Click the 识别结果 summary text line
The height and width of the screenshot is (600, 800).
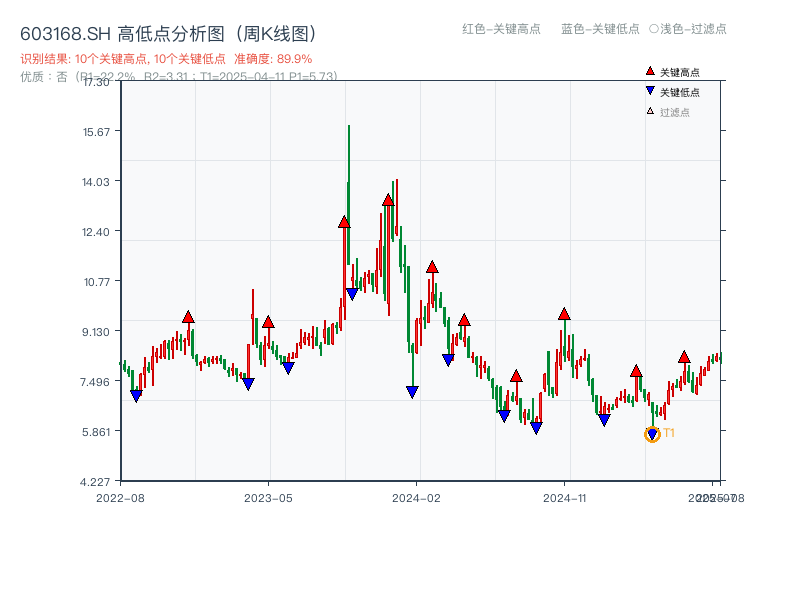tap(165, 59)
